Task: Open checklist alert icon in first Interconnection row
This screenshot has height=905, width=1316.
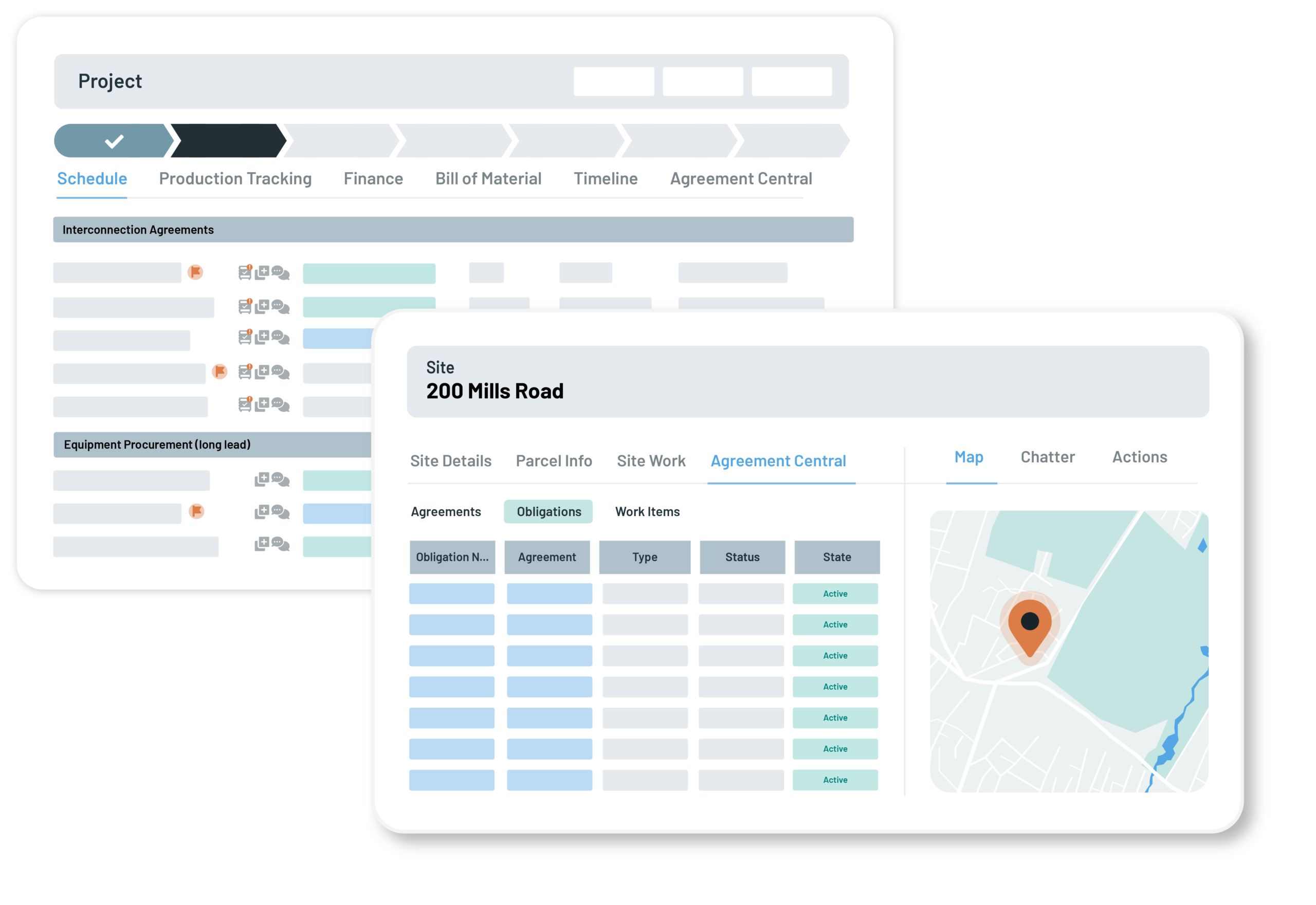Action: click(x=245, y=273)
